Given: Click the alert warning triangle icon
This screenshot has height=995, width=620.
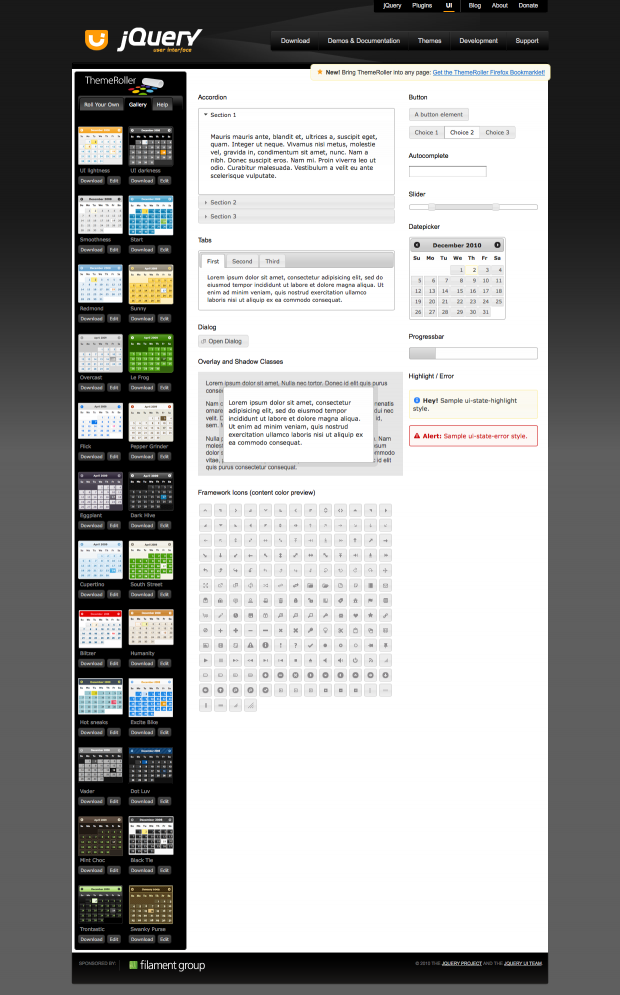Looking at the screenshot, I should coord(250,645).
